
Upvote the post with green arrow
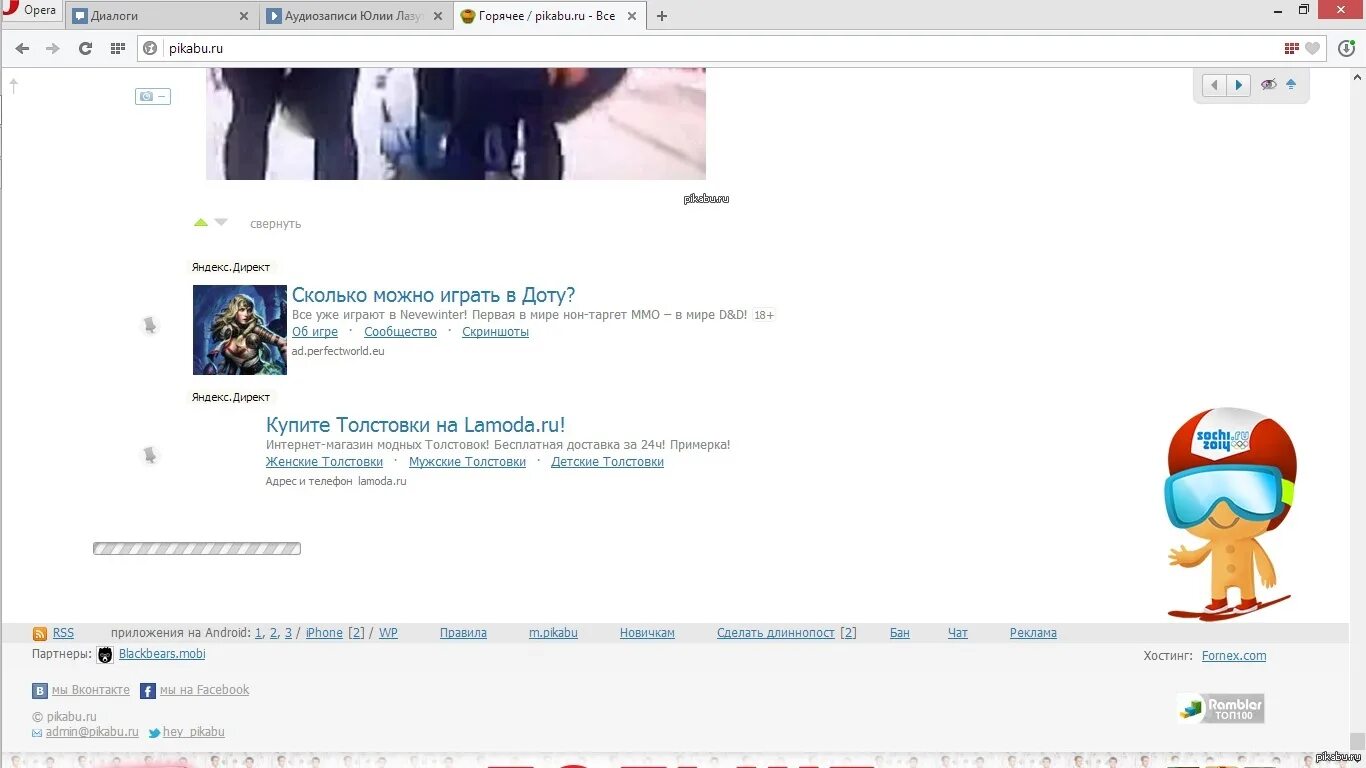201,222
